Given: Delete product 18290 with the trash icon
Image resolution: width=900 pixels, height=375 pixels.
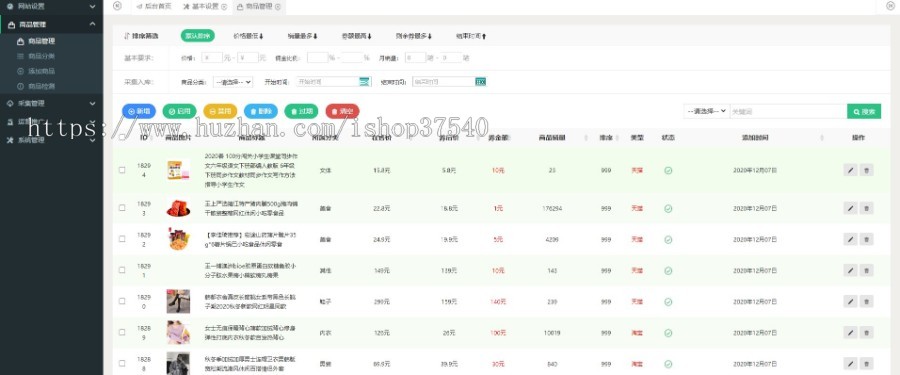Looking at the screenshot, I should [x=866, y=301].
